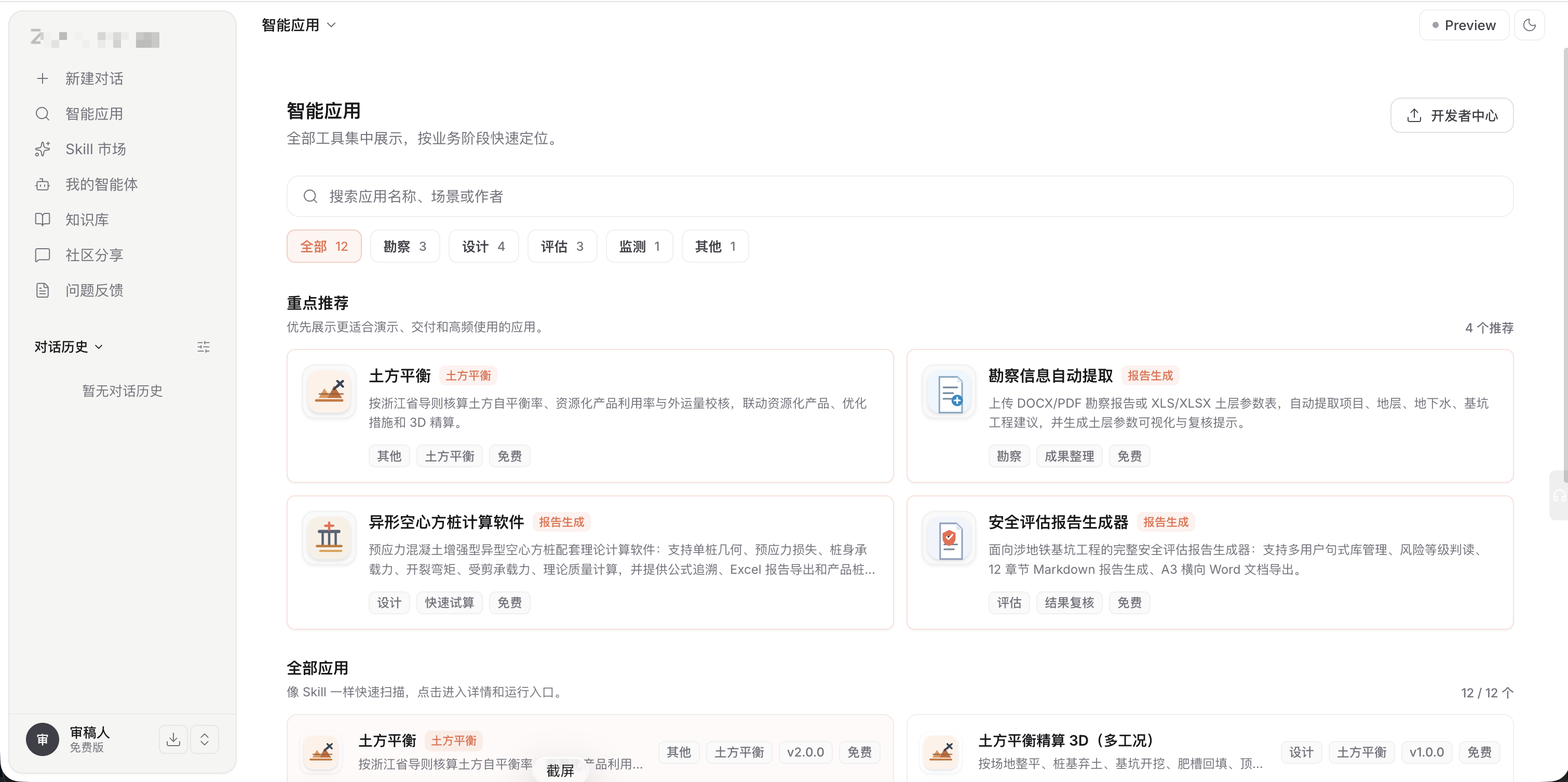Click the 土方平衡精算 3D app icon
Screen dimensions: 1568x782
[941, 753]
